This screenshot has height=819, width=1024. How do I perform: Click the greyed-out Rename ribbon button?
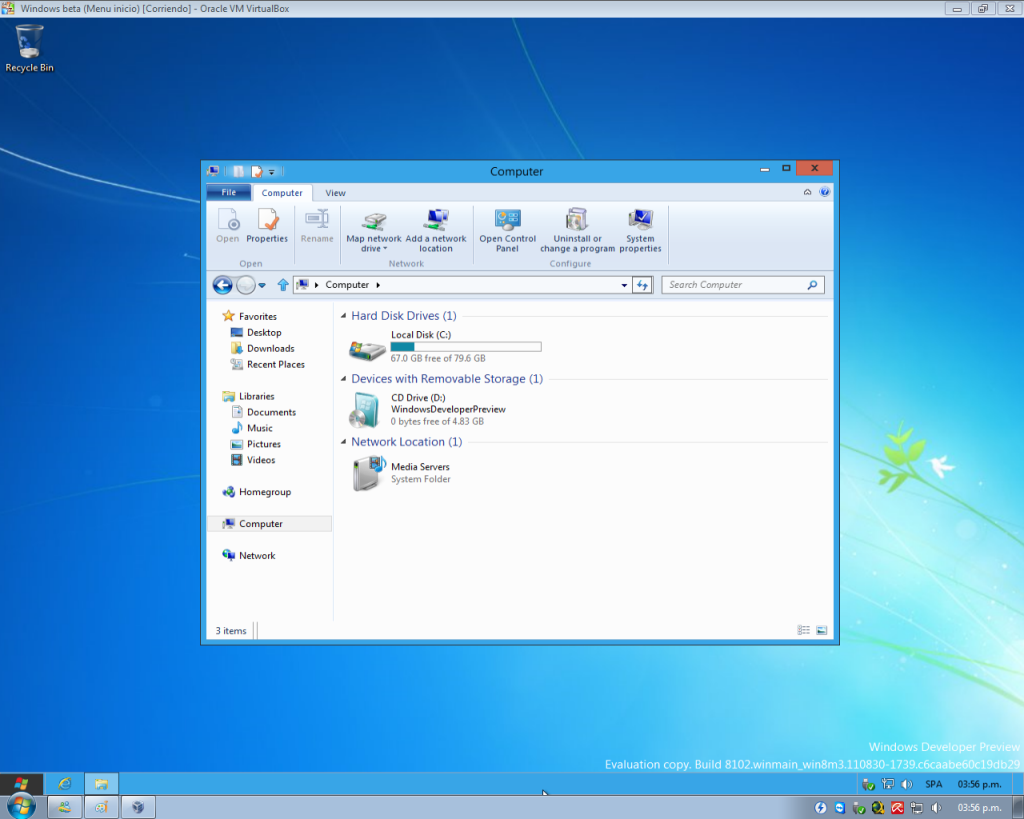tap(317, 226)
